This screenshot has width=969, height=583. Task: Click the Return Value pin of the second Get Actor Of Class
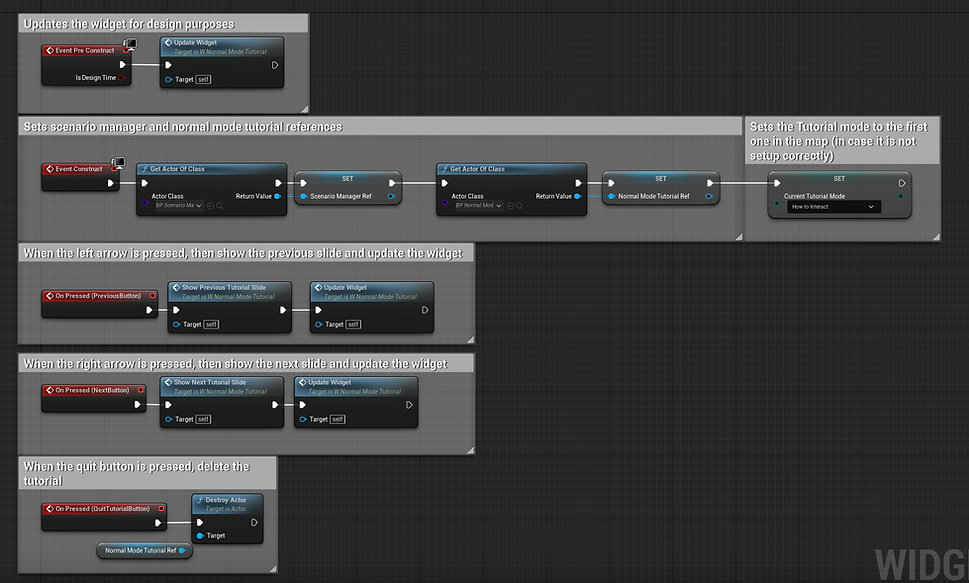pyautogui.click(x=577, y=196)
